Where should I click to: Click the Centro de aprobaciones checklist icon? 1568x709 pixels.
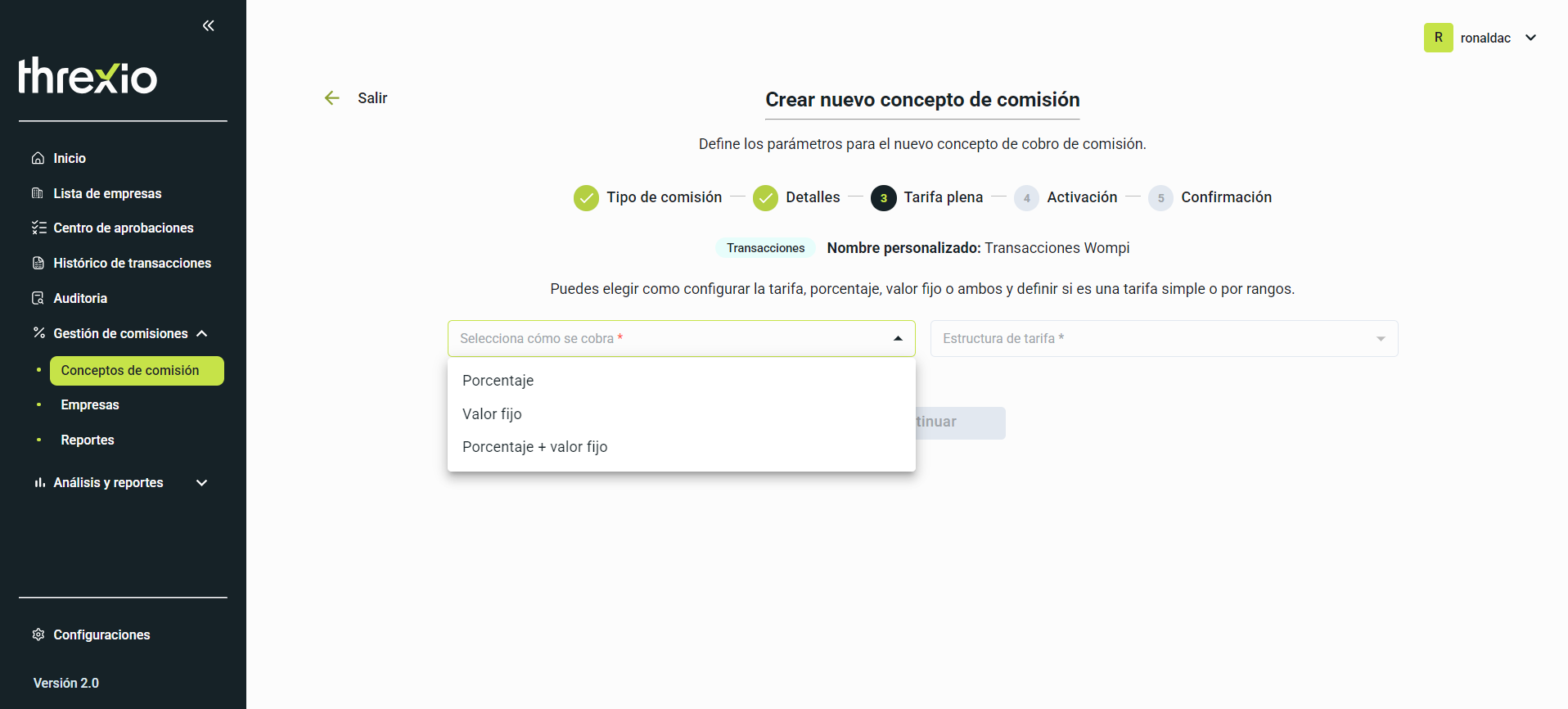38,228
